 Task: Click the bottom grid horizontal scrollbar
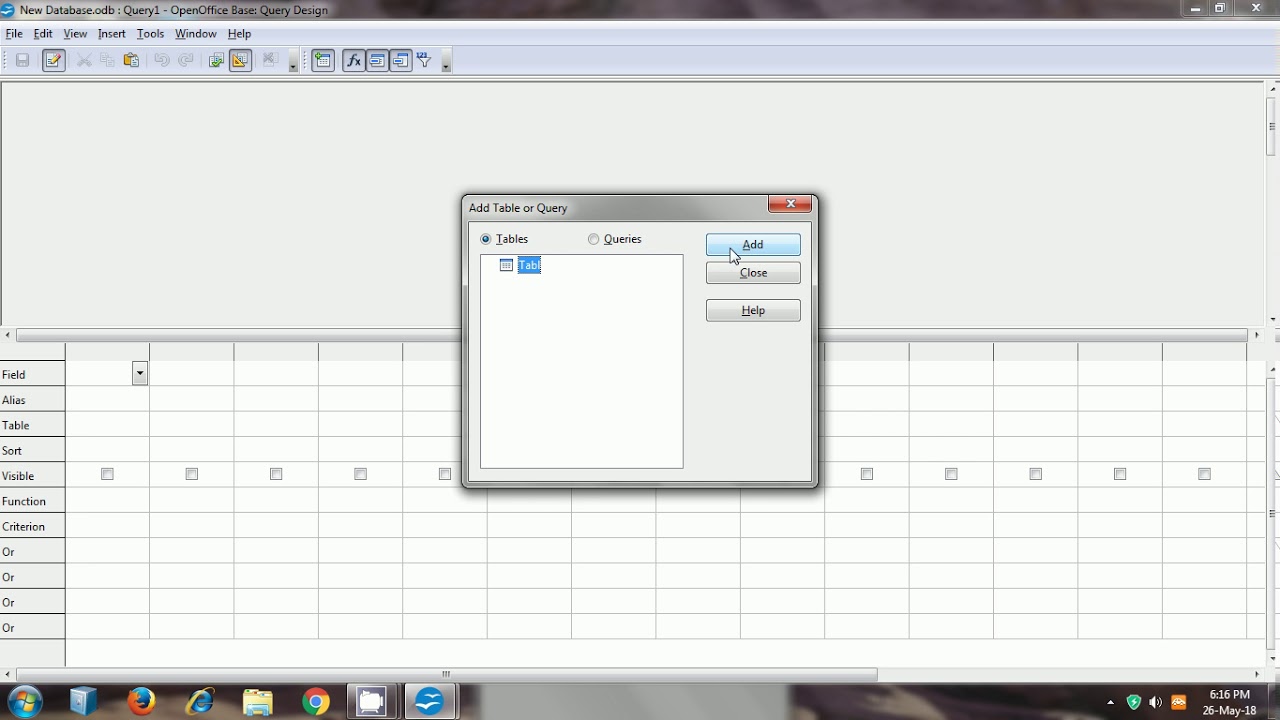[446, 674]
